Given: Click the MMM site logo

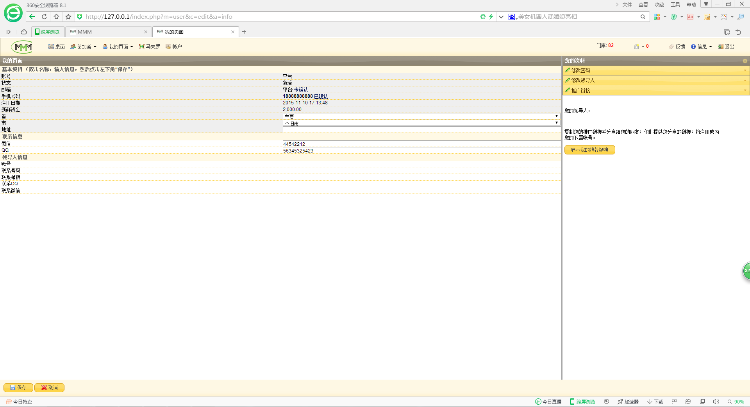Looking at the screenshot, I should click(x=22, y=47).
